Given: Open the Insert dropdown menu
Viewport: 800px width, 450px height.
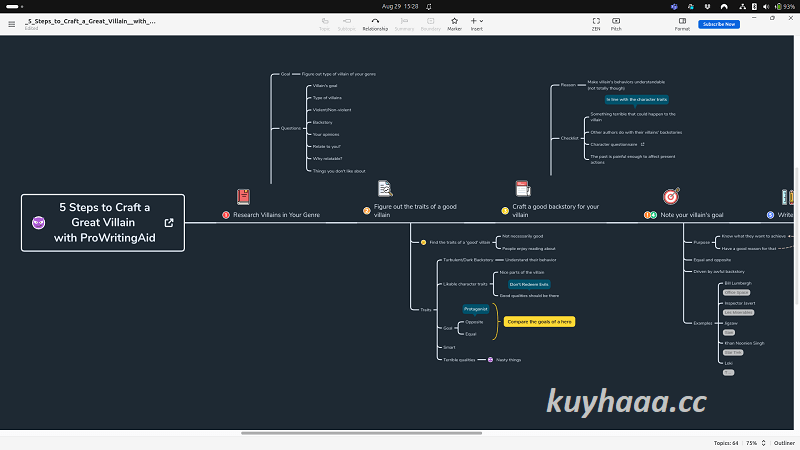Looking at the screenshot, I should click(477, 24).
